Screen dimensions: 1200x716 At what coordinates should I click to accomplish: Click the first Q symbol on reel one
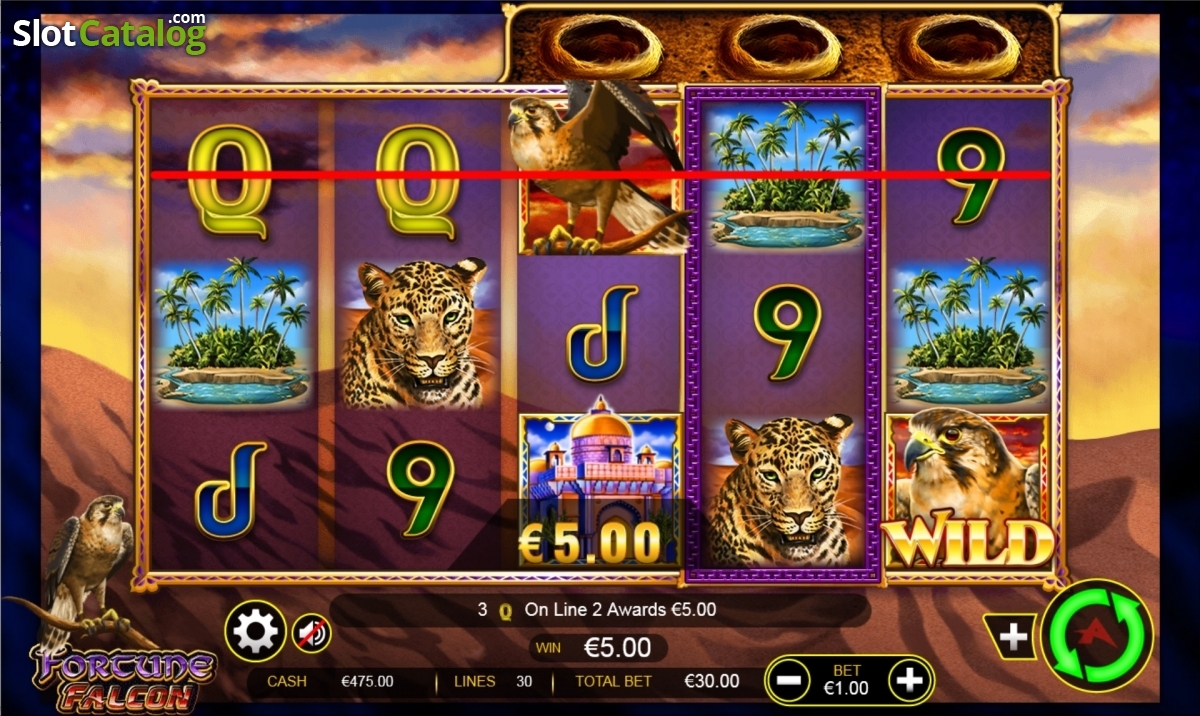tap(230, 181)
